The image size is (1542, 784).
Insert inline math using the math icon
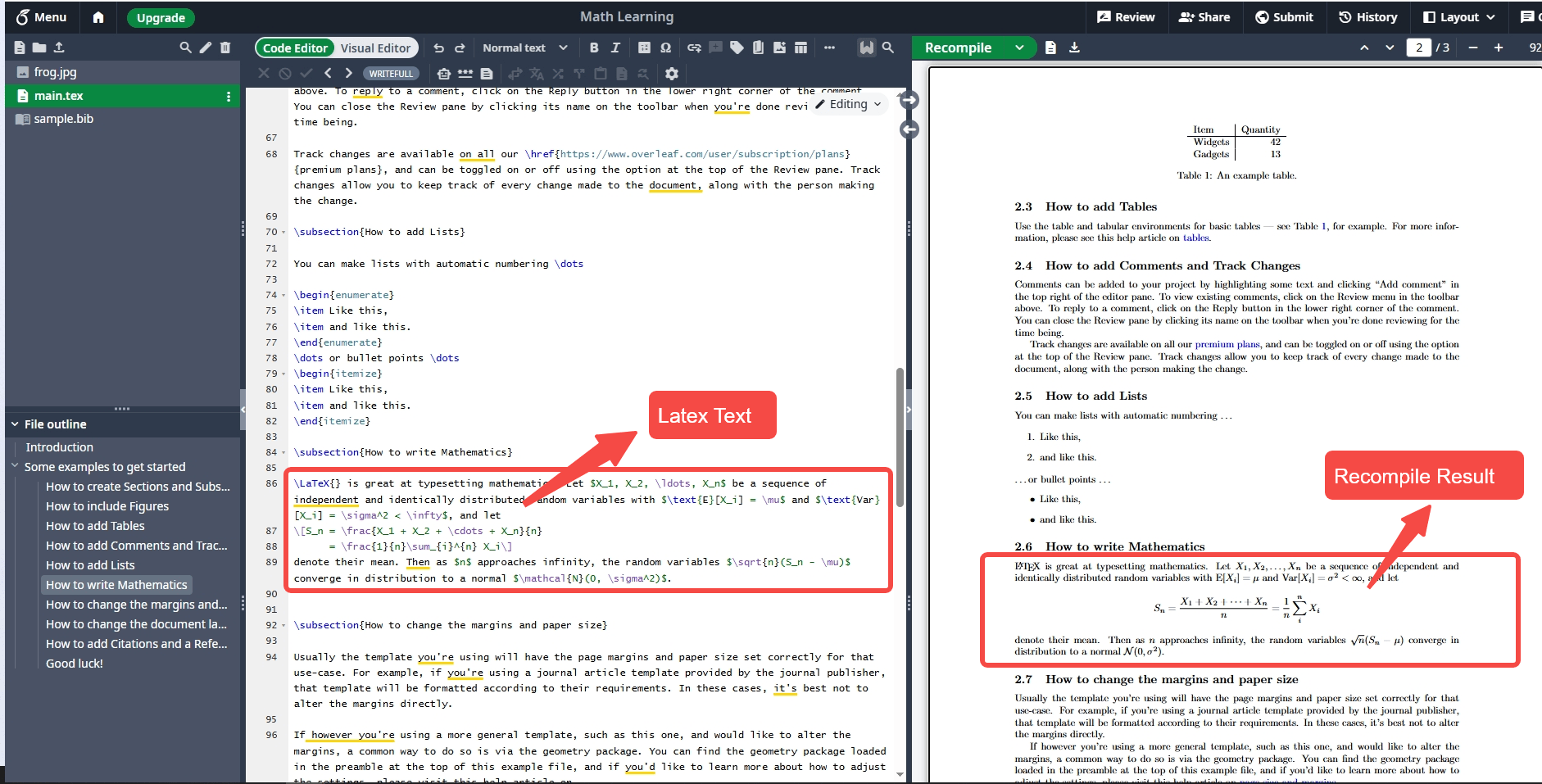click(x=645, y=48)
